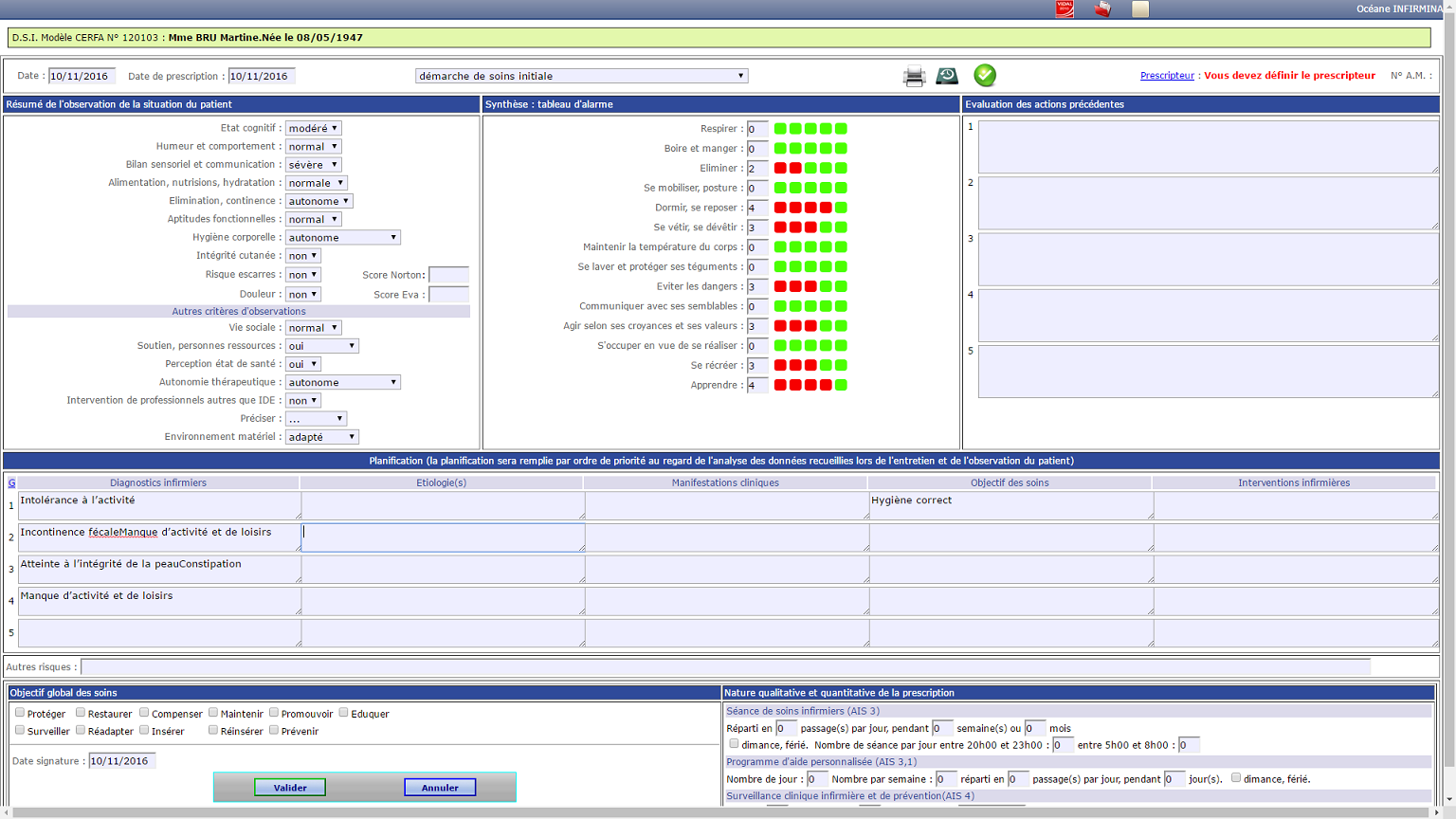This screenshot has height=819, width=1456.
Task: Print the care plan with printer icon
Action: point(914,76)
